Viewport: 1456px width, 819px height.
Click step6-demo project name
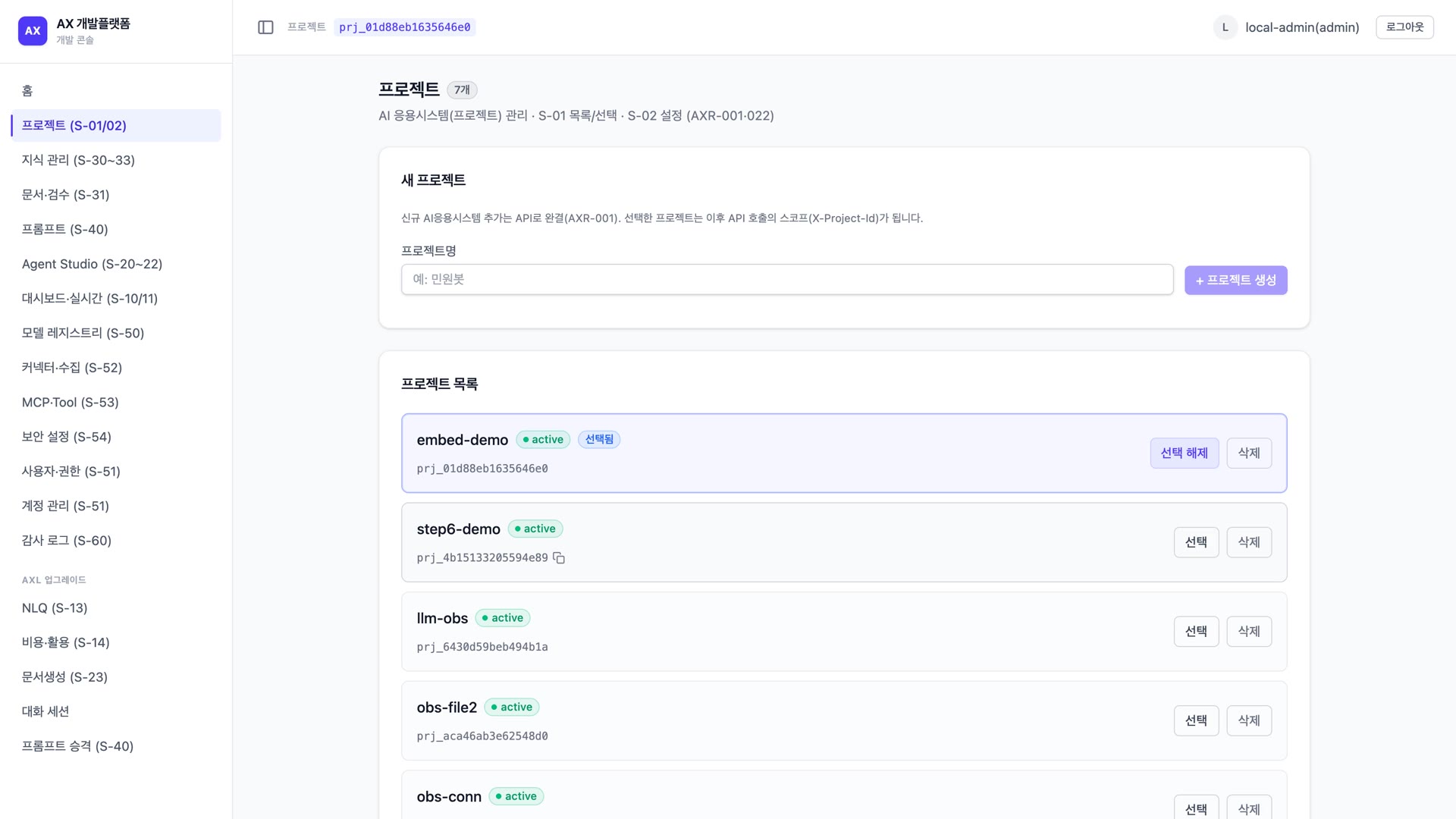[458, 529]
